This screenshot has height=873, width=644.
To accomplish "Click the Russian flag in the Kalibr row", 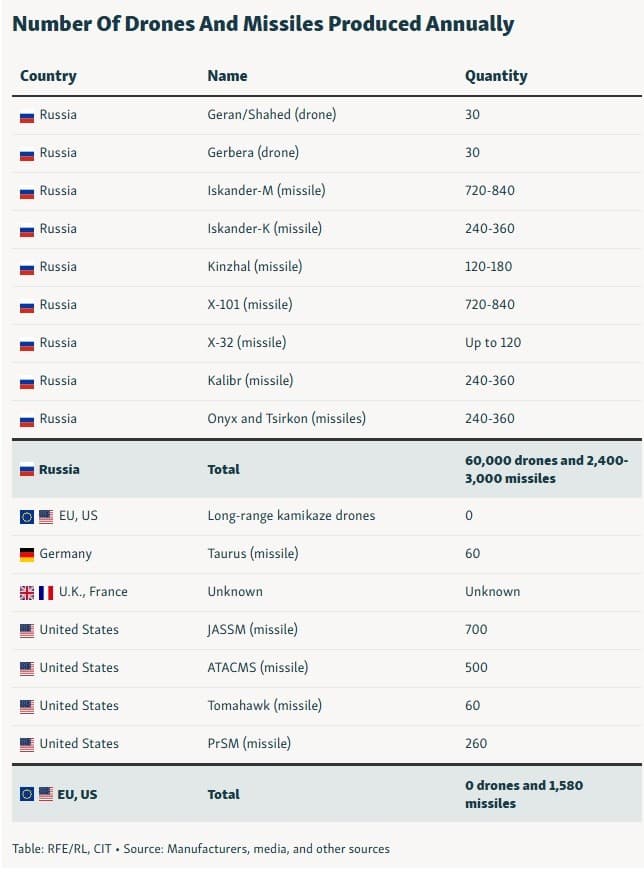I will point(27,381).
